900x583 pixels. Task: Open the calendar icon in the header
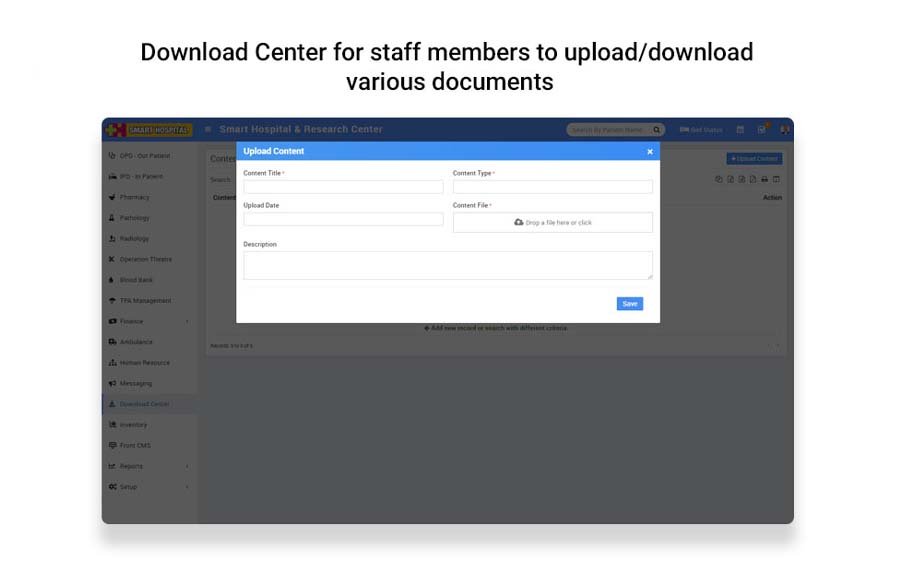click(740, 130)
